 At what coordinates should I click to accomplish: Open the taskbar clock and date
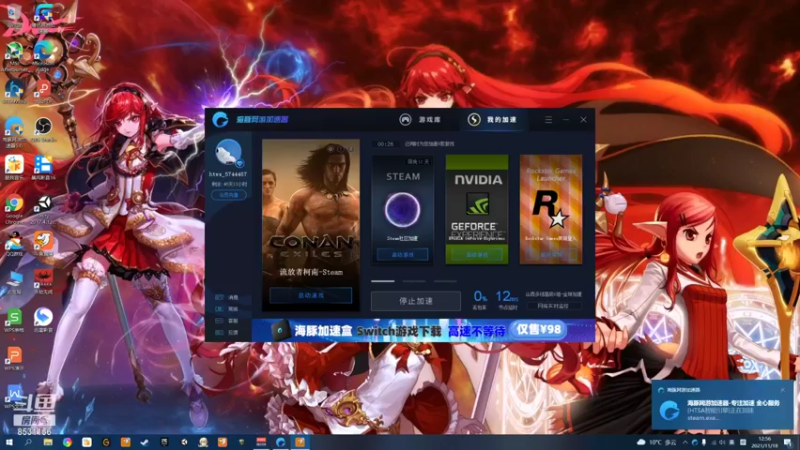pos(765,442)
